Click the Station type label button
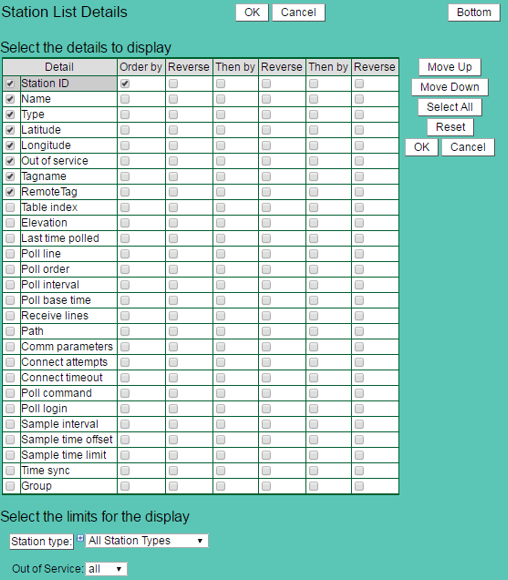 pyautogui.click(x=41, y=542)
